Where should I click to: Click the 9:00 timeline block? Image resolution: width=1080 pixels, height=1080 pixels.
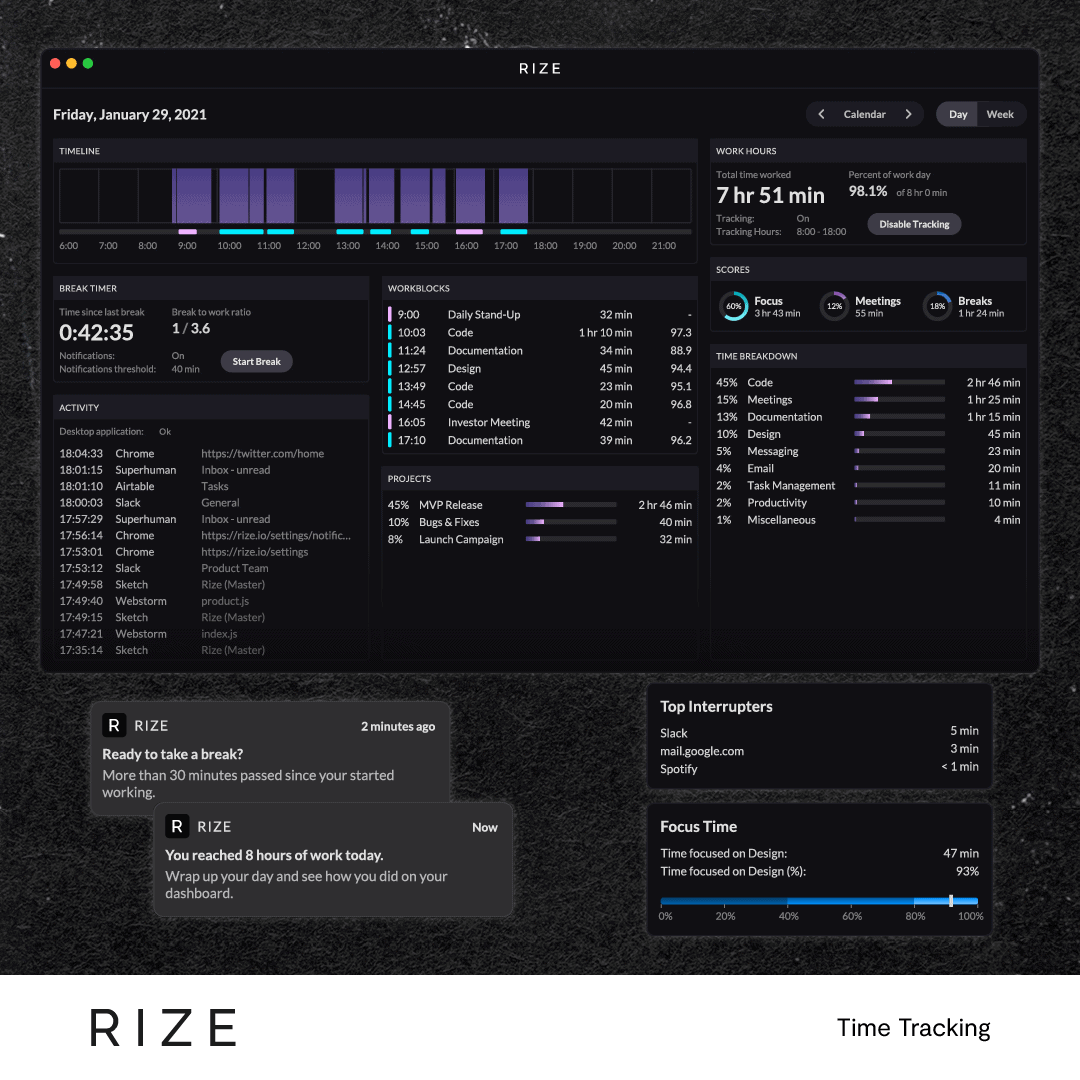point(192,196)
